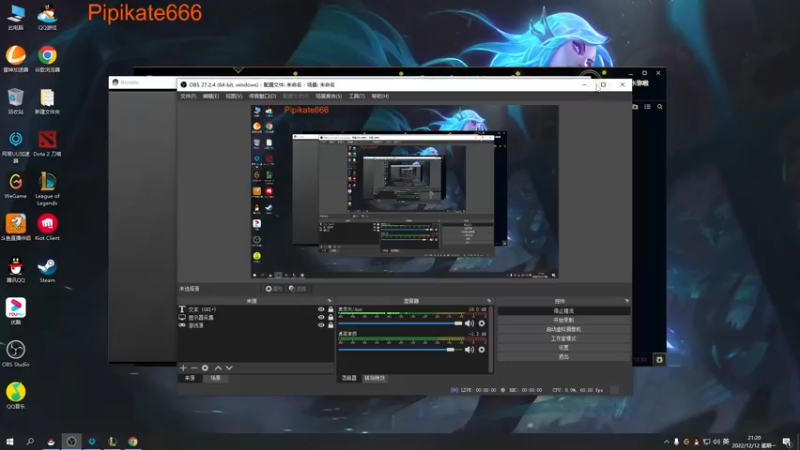The height and width of the screenshot is (450, 800).
Task: Expand hidden system tray icons chevron
Action: tap(666, 442)
